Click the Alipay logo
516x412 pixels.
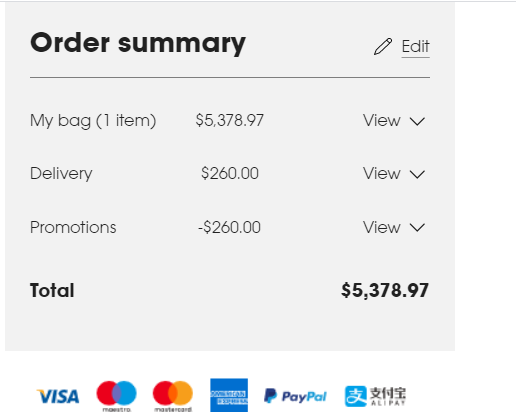point(375,396)
